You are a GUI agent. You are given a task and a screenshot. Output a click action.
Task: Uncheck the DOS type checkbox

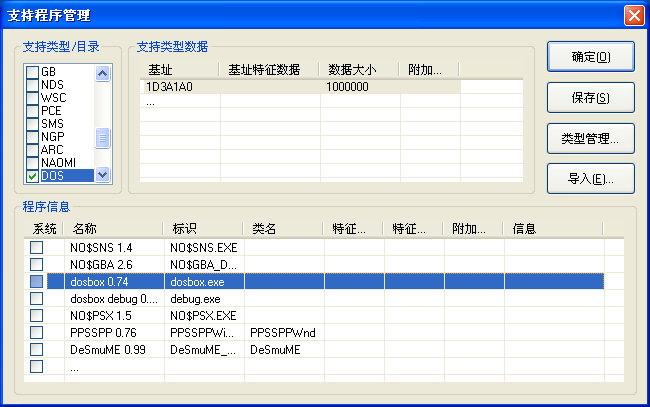click(33, 176)
